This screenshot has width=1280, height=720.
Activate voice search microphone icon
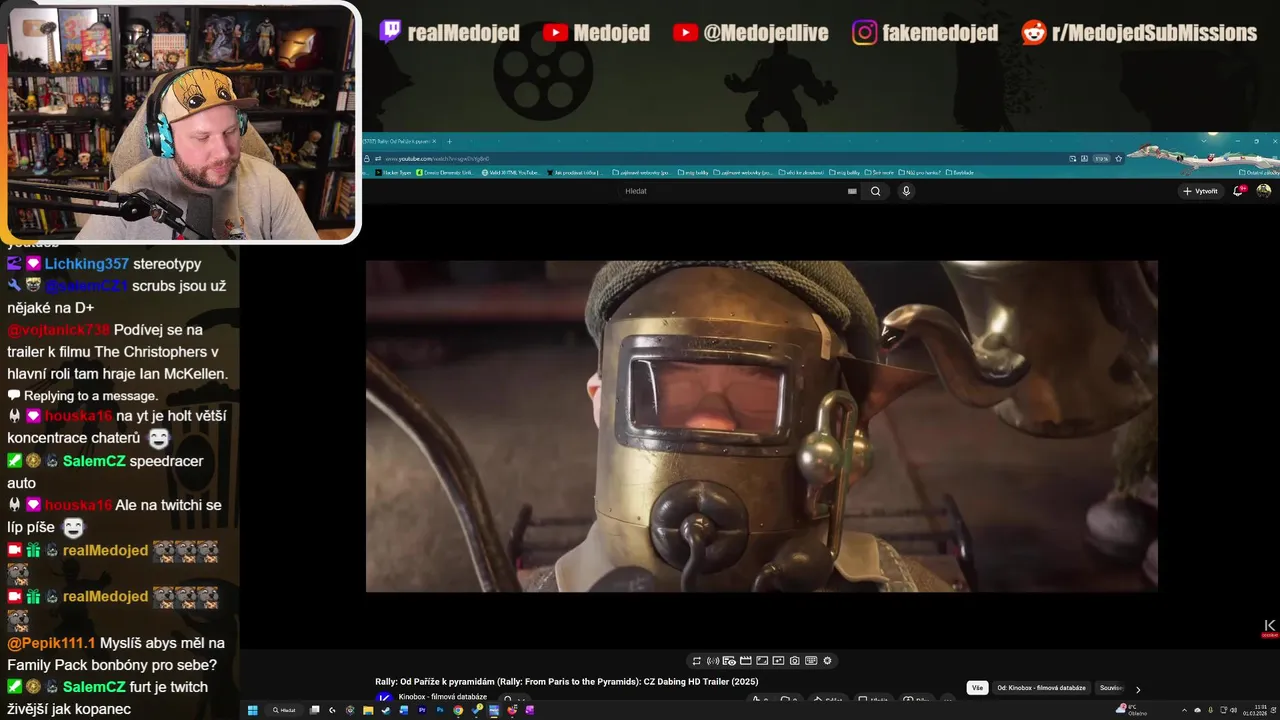pyautogui.click(x=906, y=191)
